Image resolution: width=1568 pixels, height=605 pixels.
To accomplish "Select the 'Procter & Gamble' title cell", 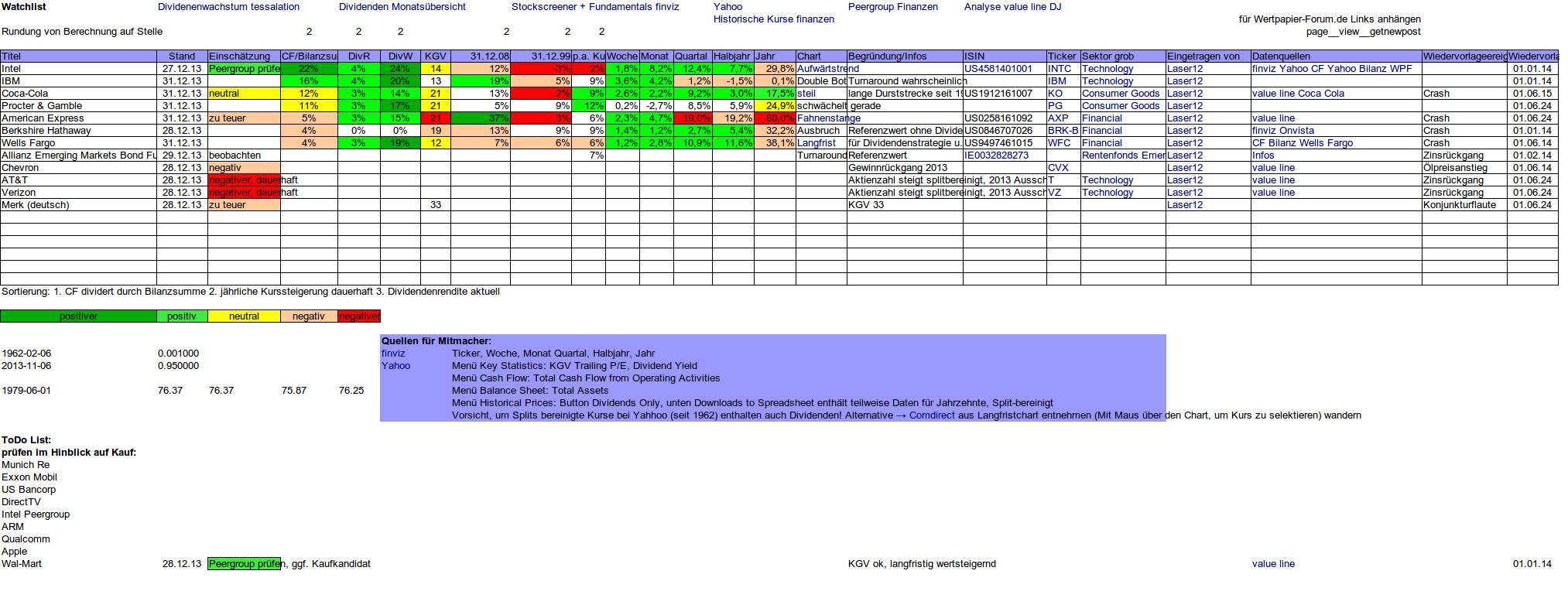I will [78, 106].
